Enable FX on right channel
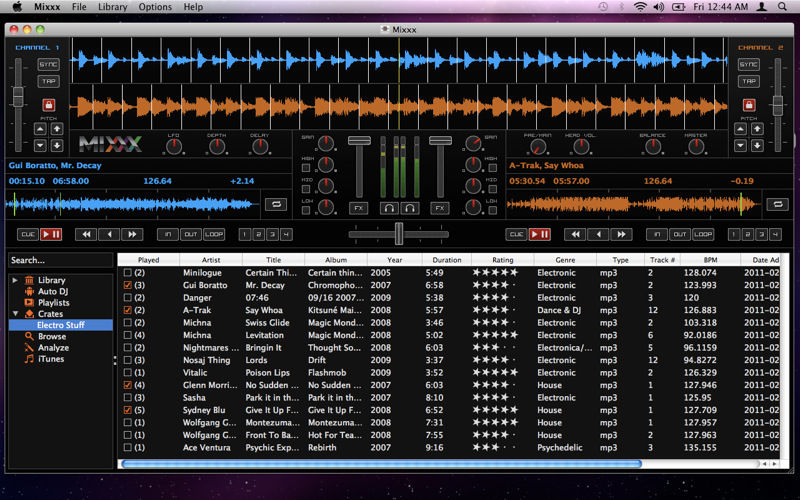This screenshot has height=500, width=800. [x=440, y=208]
